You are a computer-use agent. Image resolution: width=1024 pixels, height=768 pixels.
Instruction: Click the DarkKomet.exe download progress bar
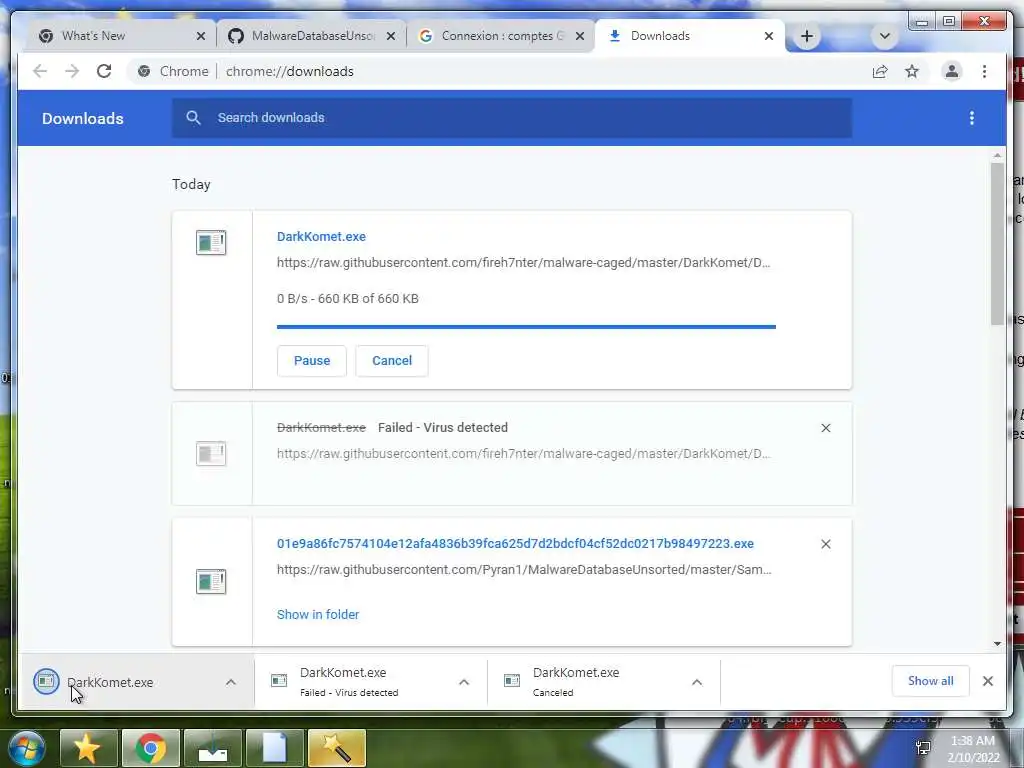click(x=526, y=327)
